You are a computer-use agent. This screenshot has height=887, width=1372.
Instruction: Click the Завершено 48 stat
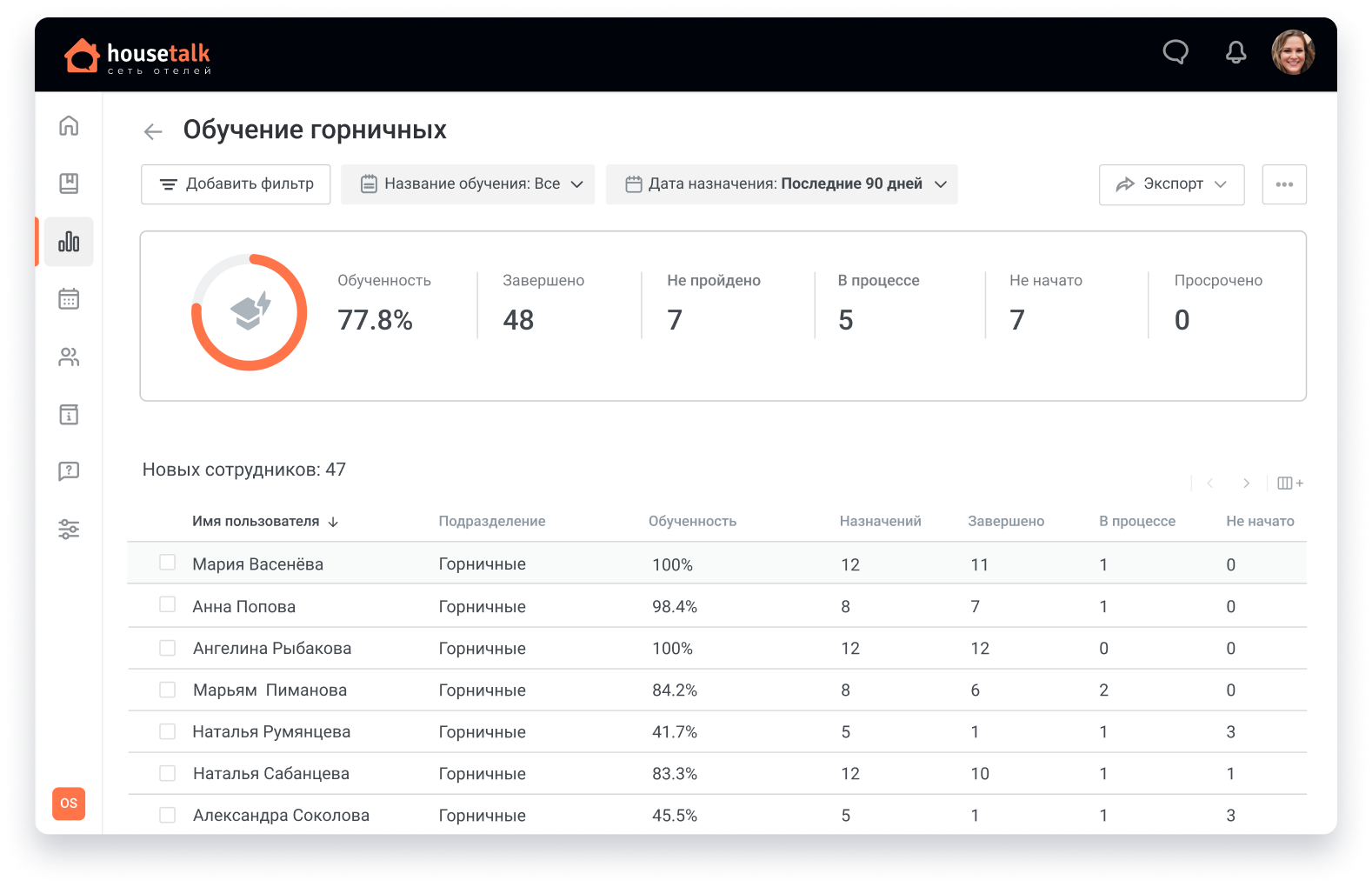point(543,305)
